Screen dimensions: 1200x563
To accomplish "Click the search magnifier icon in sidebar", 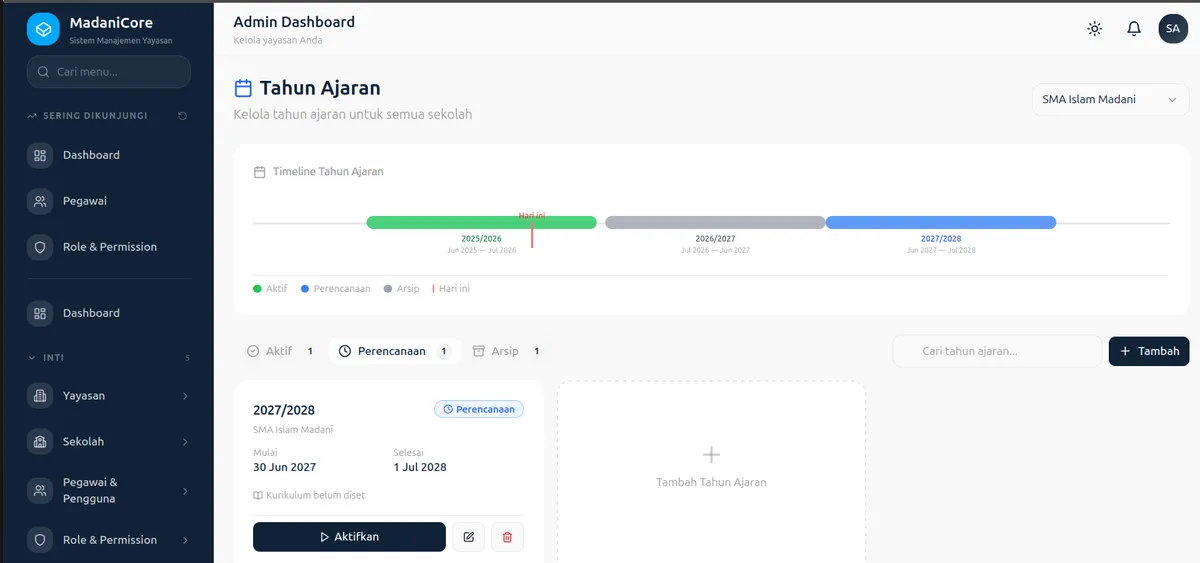I will 43,72.
